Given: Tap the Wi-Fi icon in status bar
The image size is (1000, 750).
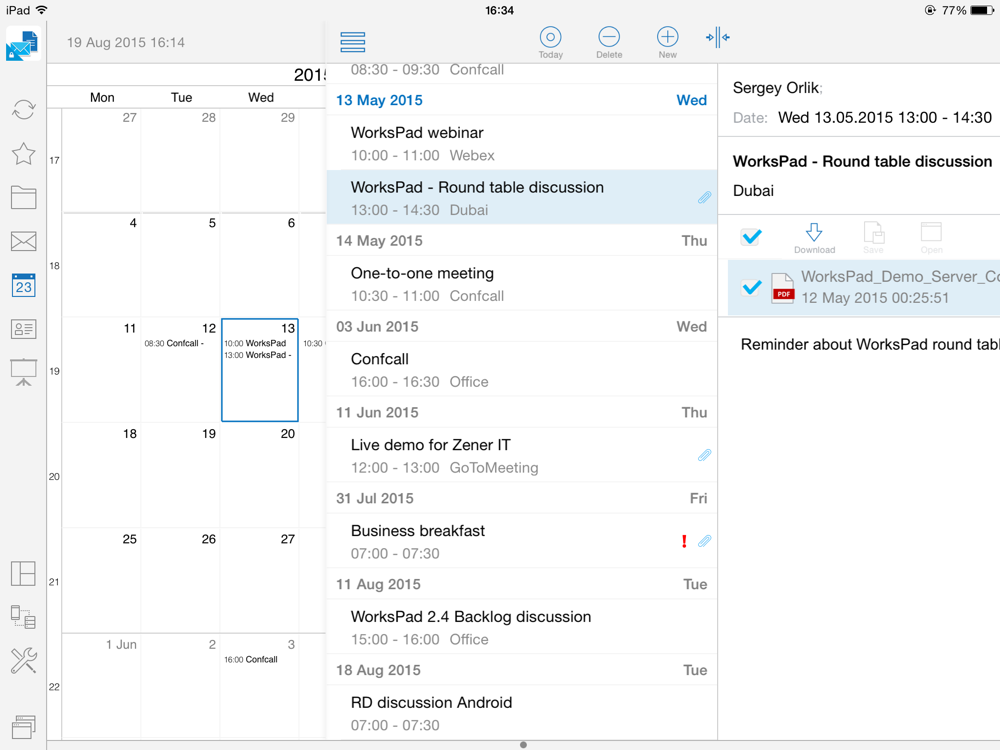Looking at the screenshot, I should click(42, 10).
